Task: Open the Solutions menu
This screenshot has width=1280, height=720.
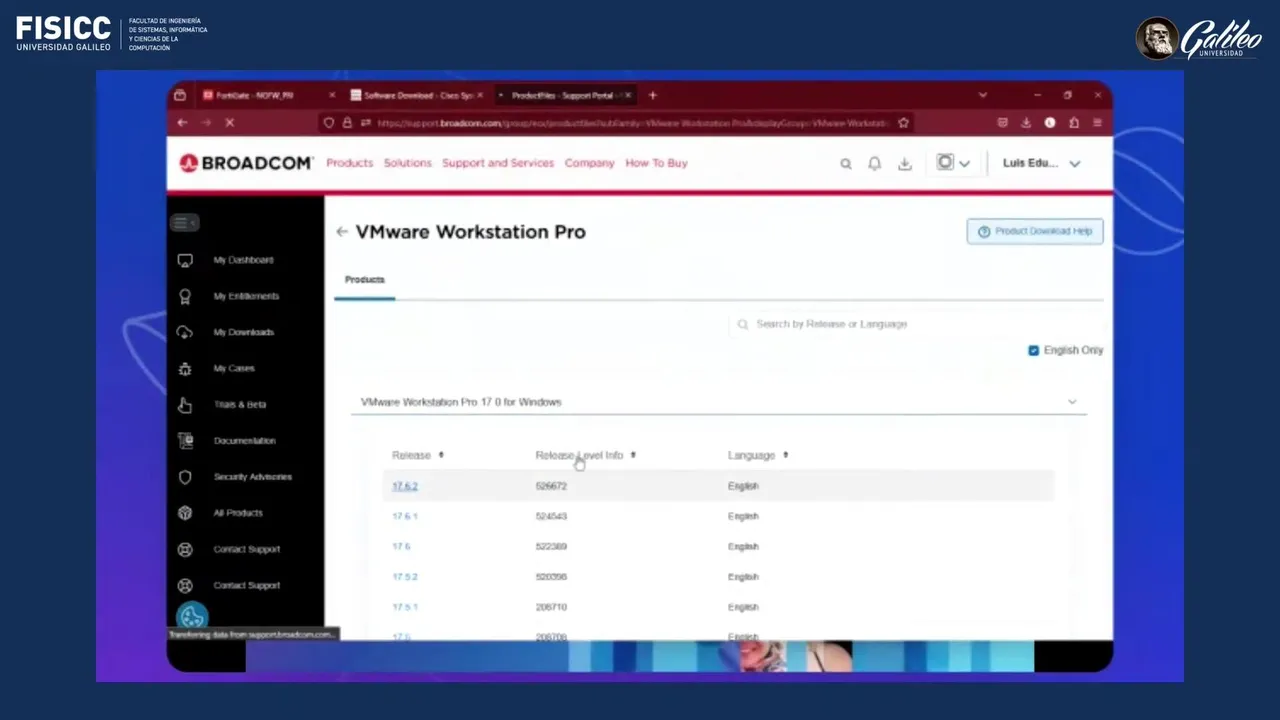Action: (x=408, y=163)
